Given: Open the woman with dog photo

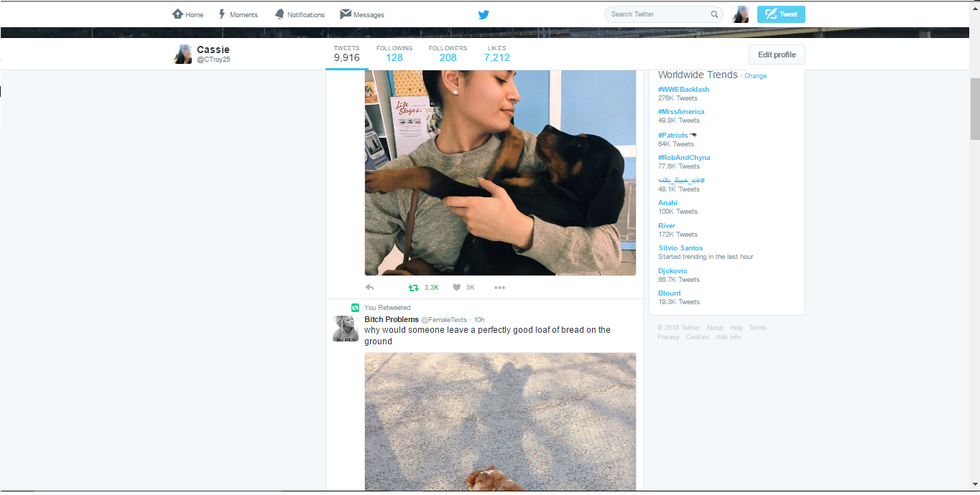Looking at the screenshot, I should pyautogui.click(x=500, y=172).
